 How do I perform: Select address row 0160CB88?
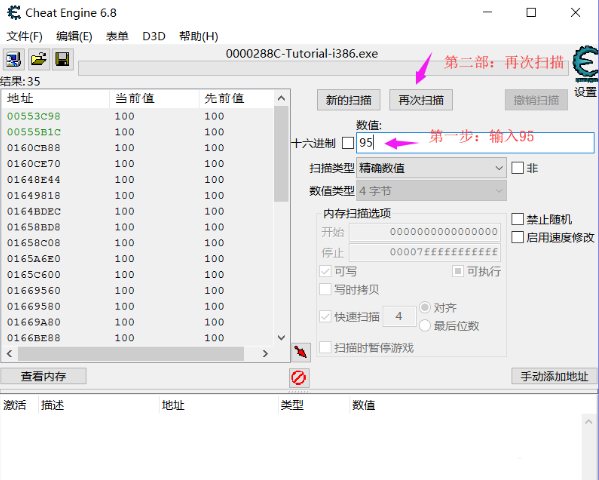(138, 148)
